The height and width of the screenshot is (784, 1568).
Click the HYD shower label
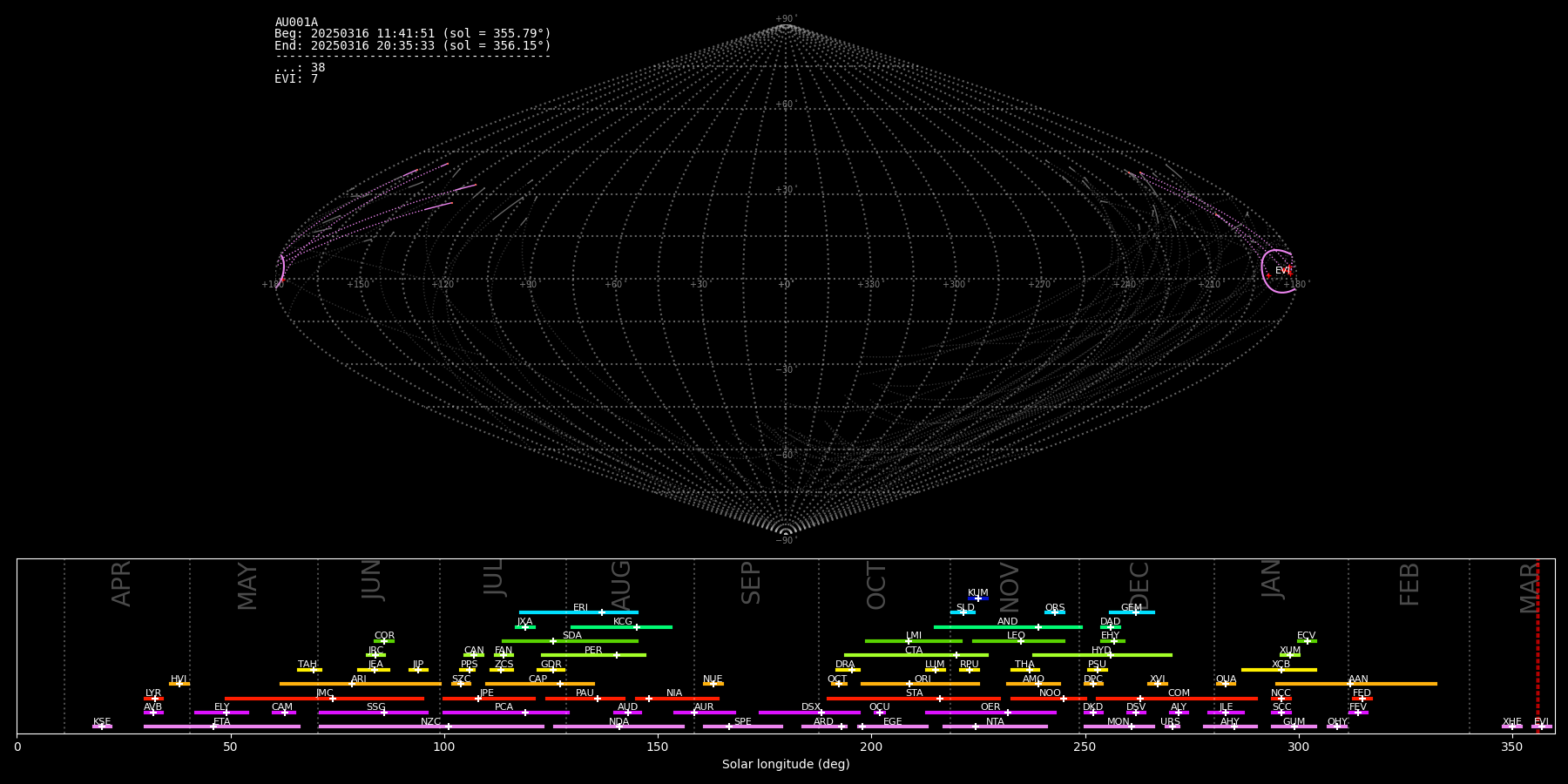click(x=1101, y=651)
